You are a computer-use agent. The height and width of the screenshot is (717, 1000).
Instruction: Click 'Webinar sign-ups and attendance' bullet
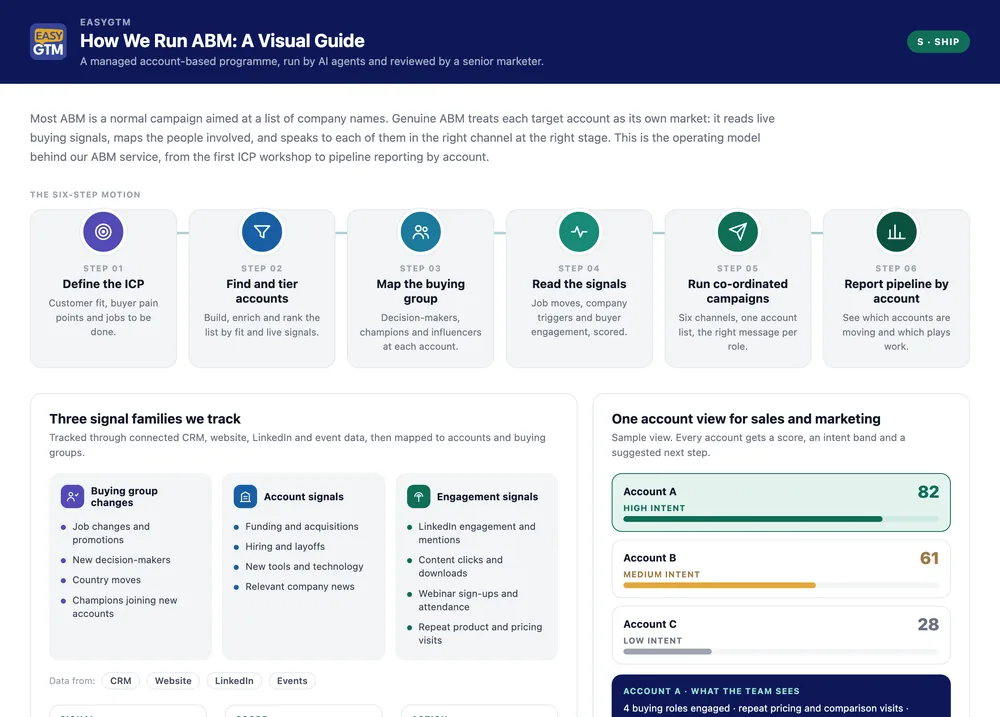click(468, 600)
